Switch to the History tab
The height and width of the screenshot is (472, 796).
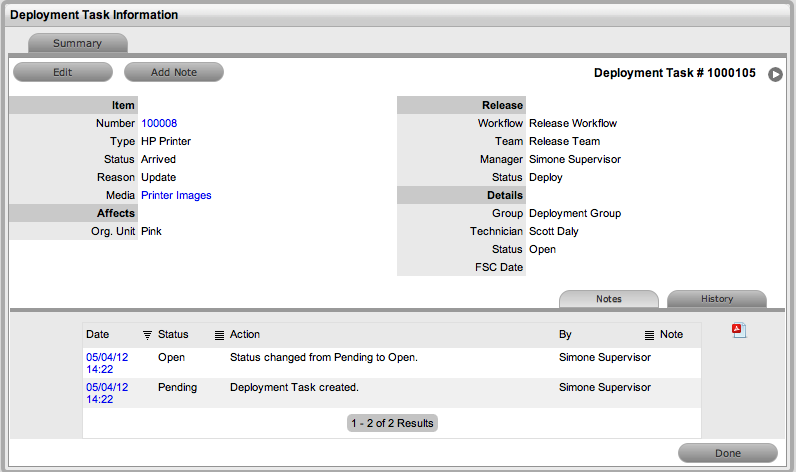point(716,299)
